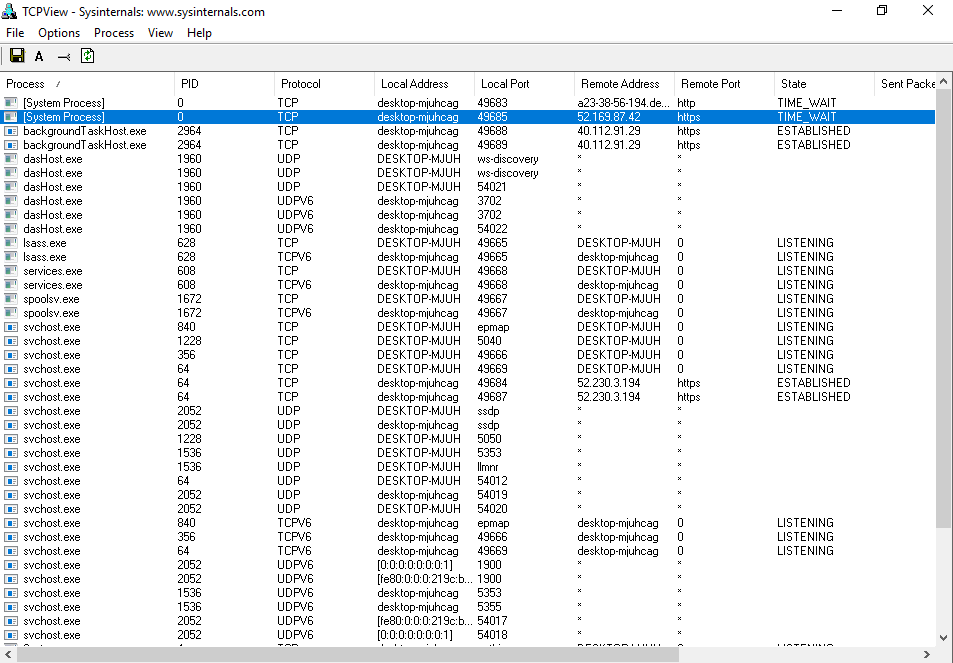Click icon of lsass.exe TCPV6 row

[x=11, y=256]
